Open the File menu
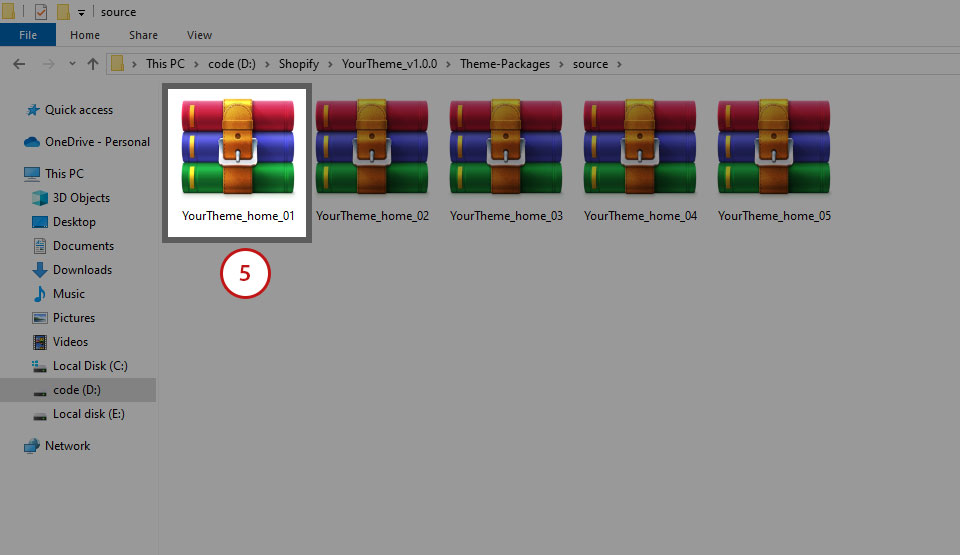Screen dimensions: 960x555 (28, 35)
